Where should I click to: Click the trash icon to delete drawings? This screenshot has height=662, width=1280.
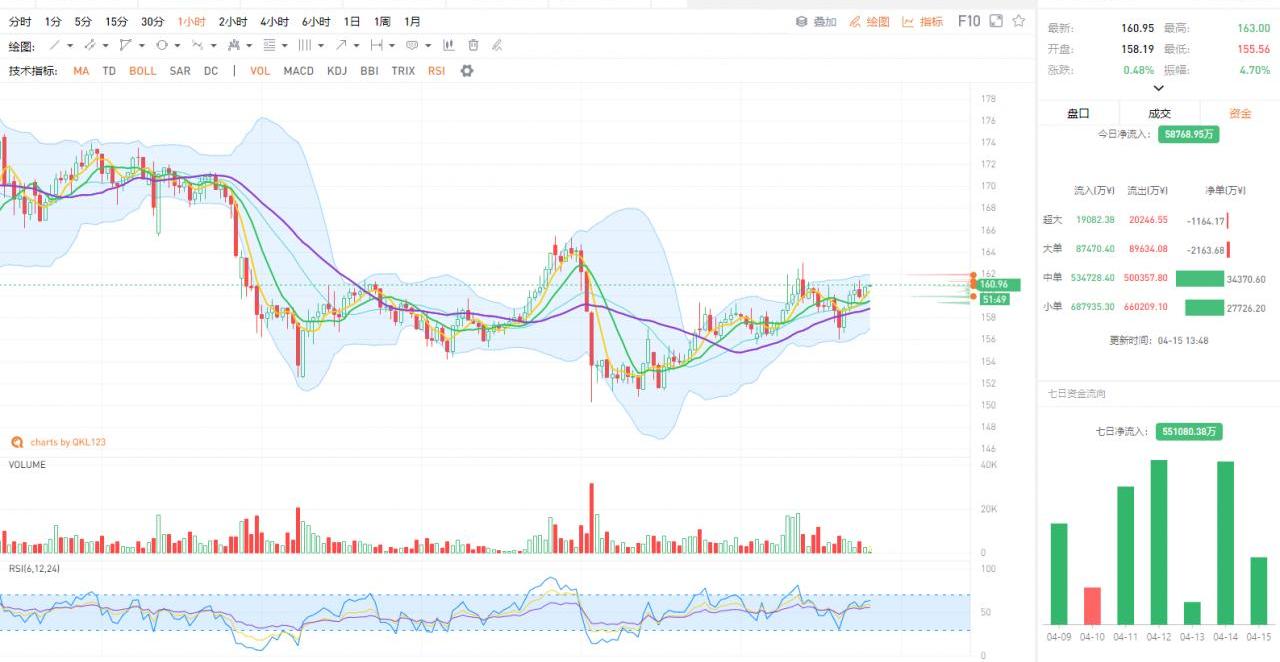(x=473, y=45)
